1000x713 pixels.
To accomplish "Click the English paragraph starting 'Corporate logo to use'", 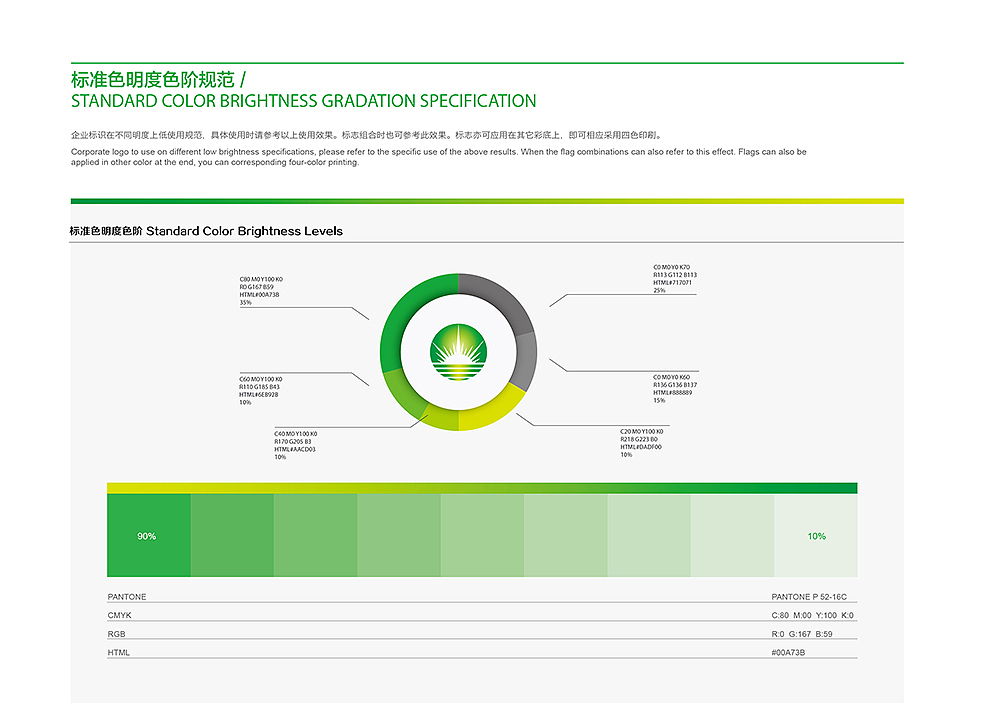I will [439, 157].
